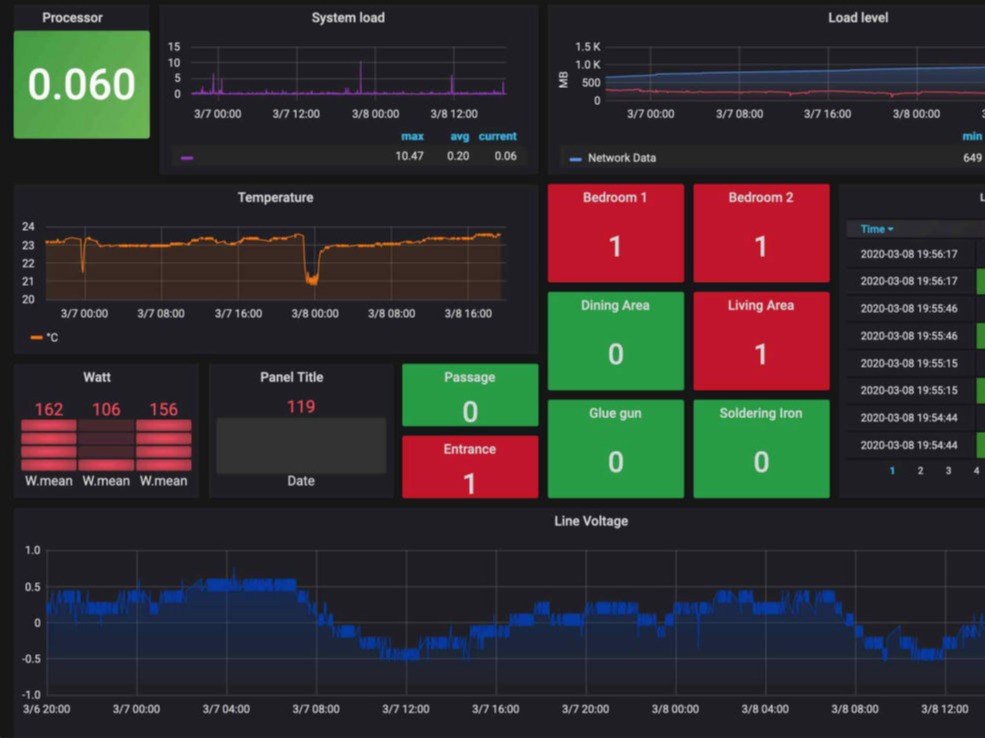Open the Load level panel title dropdown
Image resolution: width=985 pixels, height=738 pixels.
point(857,18)
